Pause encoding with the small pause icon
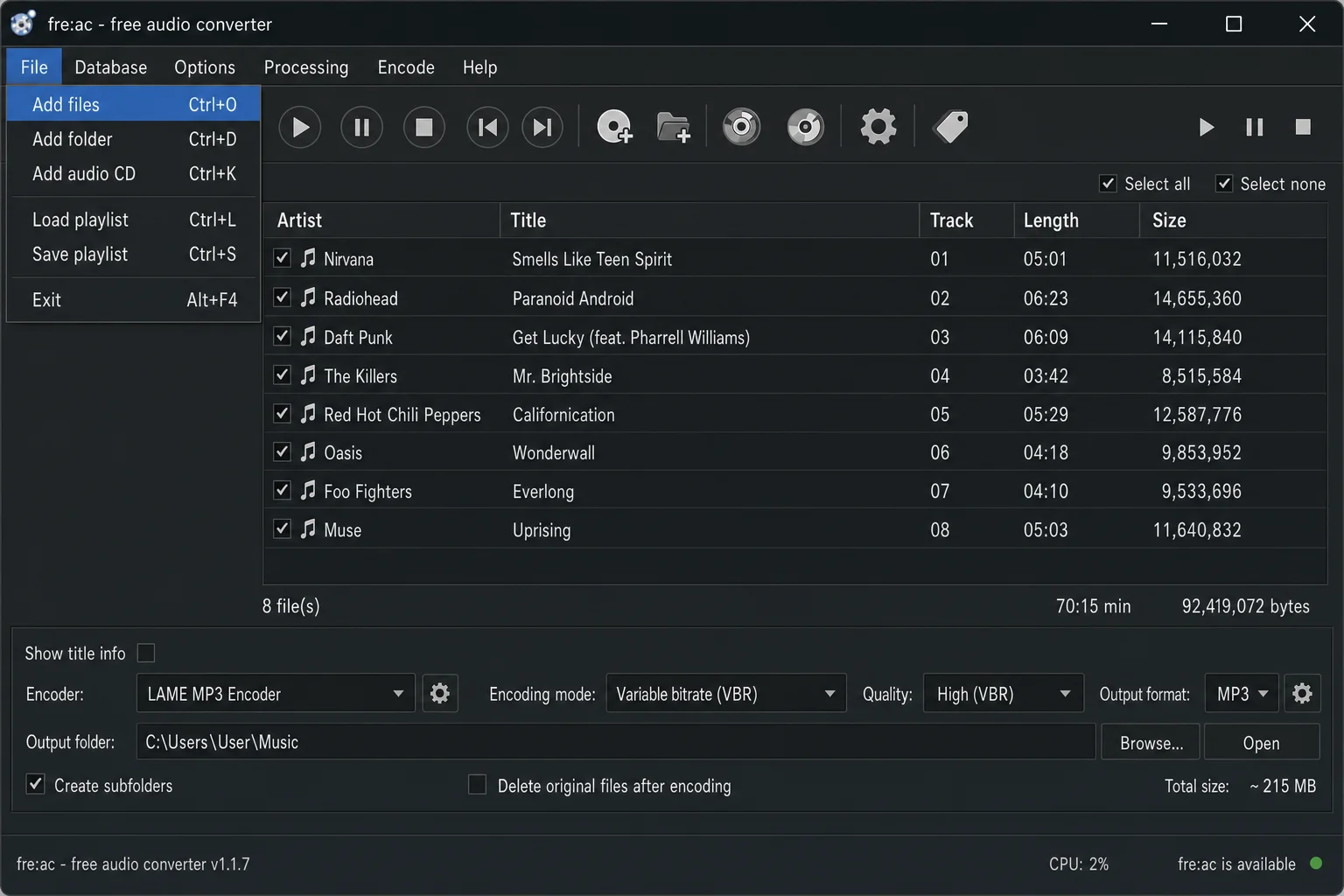Viewport: 1344px width, 896px height. point(1254,128)
